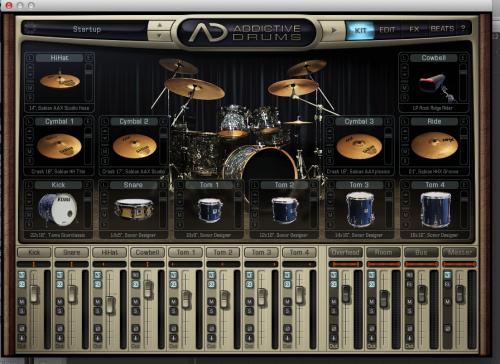The height and width of the screenshot is (364, 500).
Task: Mute the Kick mixer channel
Action: 22,302
